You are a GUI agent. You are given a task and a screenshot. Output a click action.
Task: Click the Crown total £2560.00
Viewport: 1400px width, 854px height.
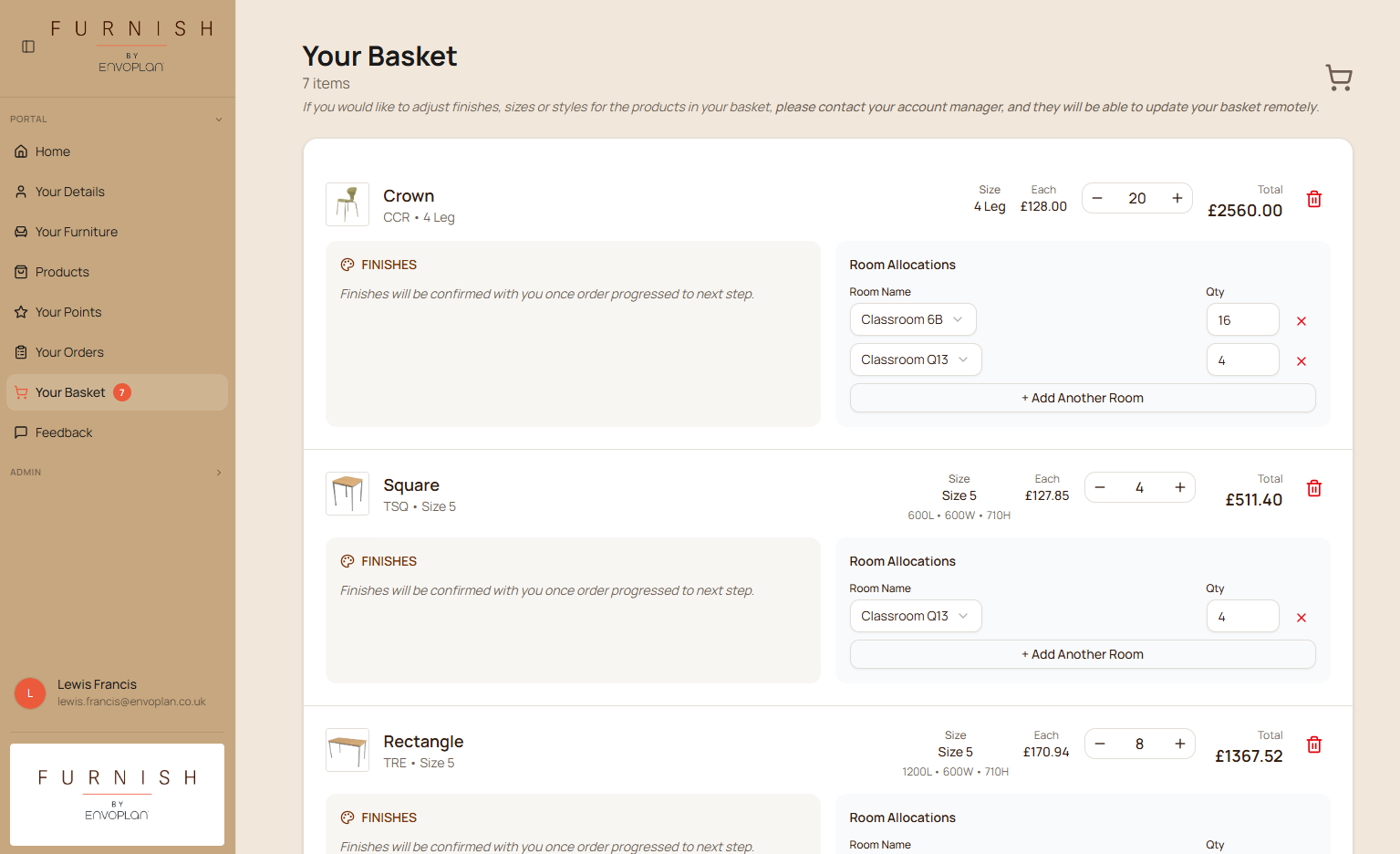click(1245, 211)
